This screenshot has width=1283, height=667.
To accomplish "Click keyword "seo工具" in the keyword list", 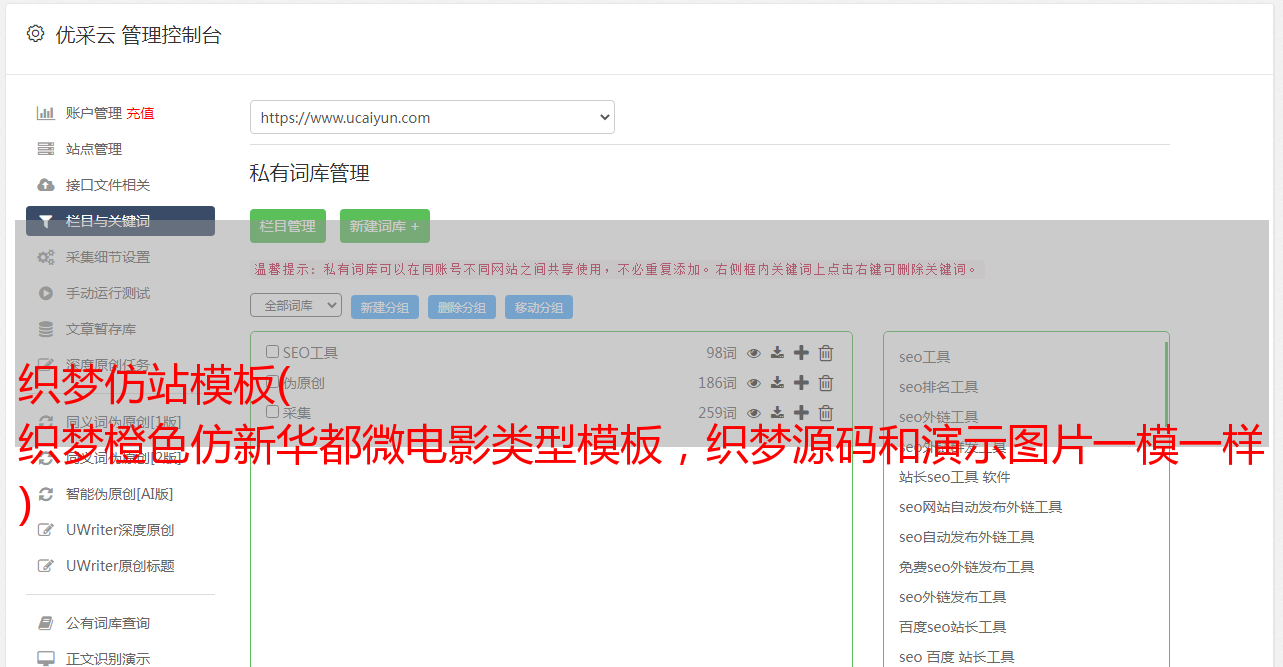I will point(925,357).
